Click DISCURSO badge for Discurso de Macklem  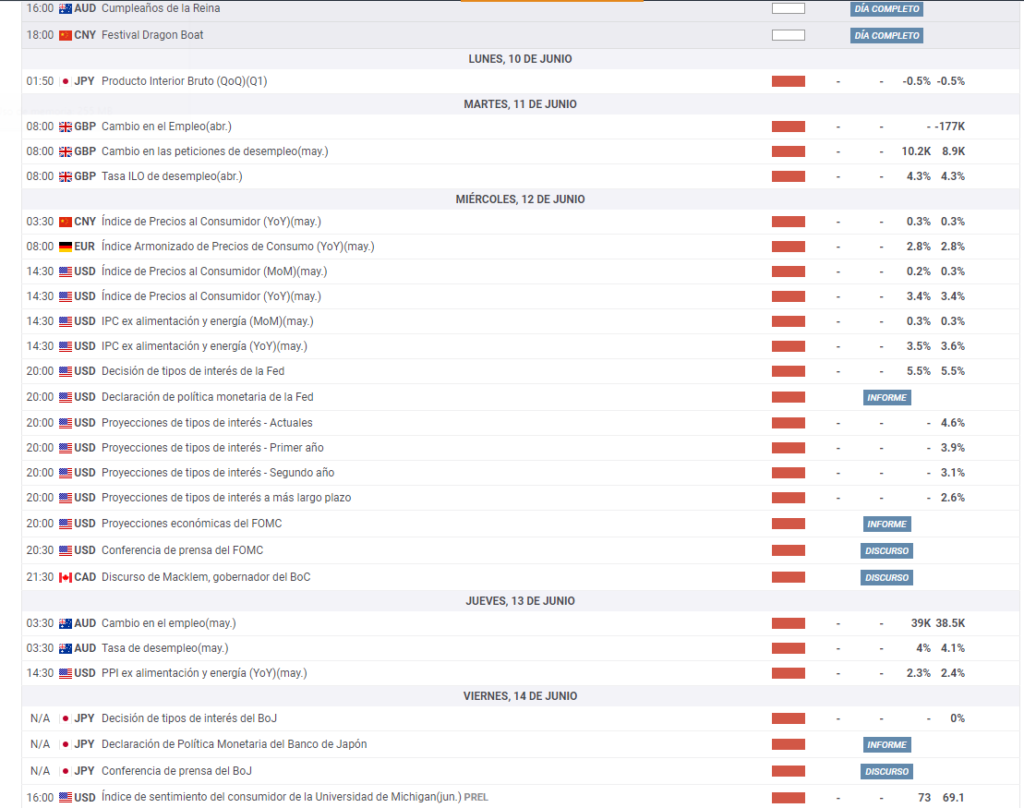[886, 577]
